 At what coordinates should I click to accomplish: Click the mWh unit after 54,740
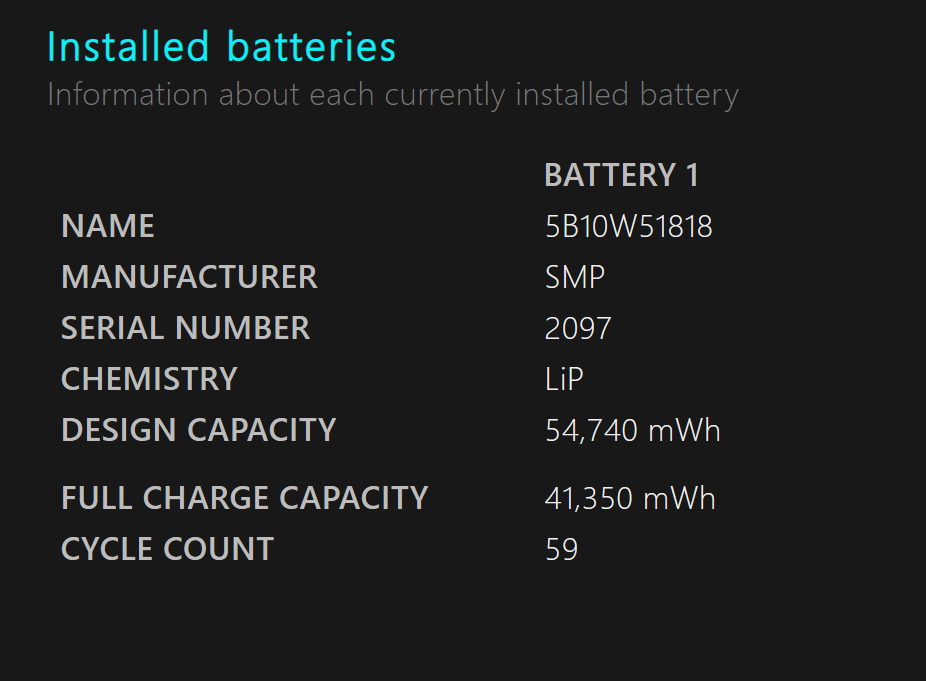[x=684, y=430]
